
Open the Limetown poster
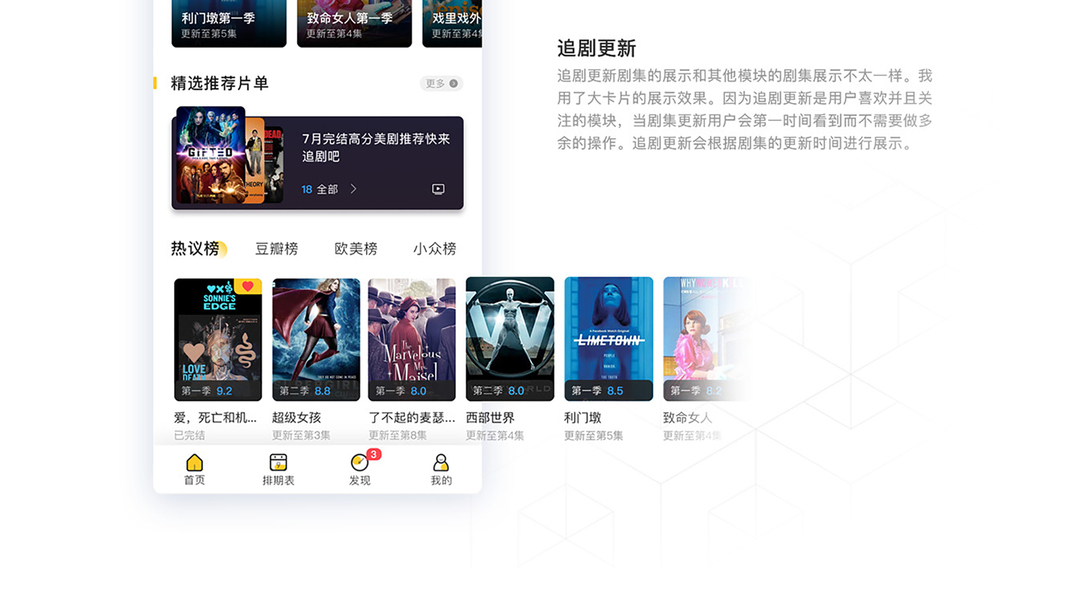608,339
